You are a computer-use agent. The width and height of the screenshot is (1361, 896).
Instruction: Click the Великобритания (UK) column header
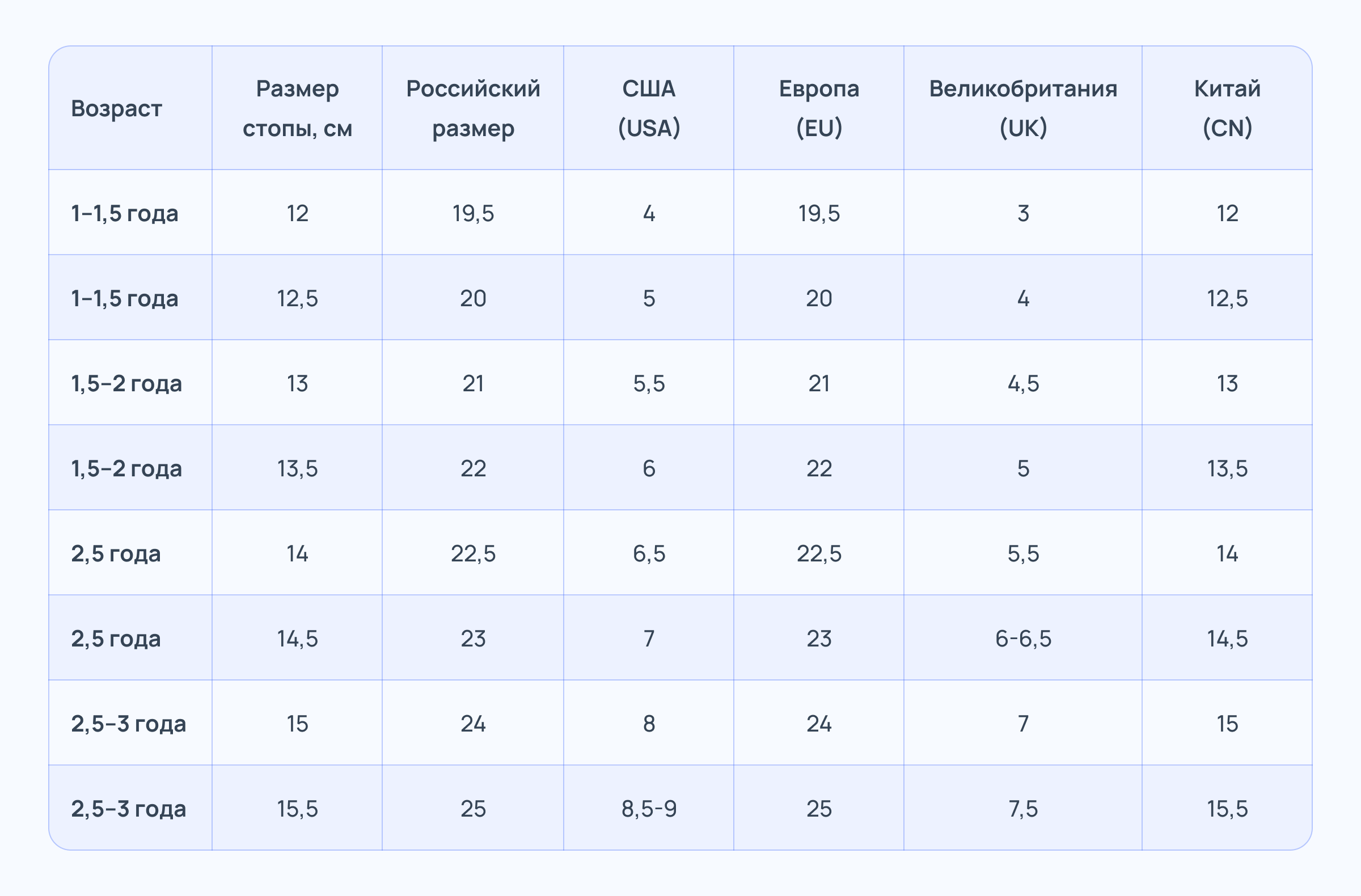pos(1023,108)
